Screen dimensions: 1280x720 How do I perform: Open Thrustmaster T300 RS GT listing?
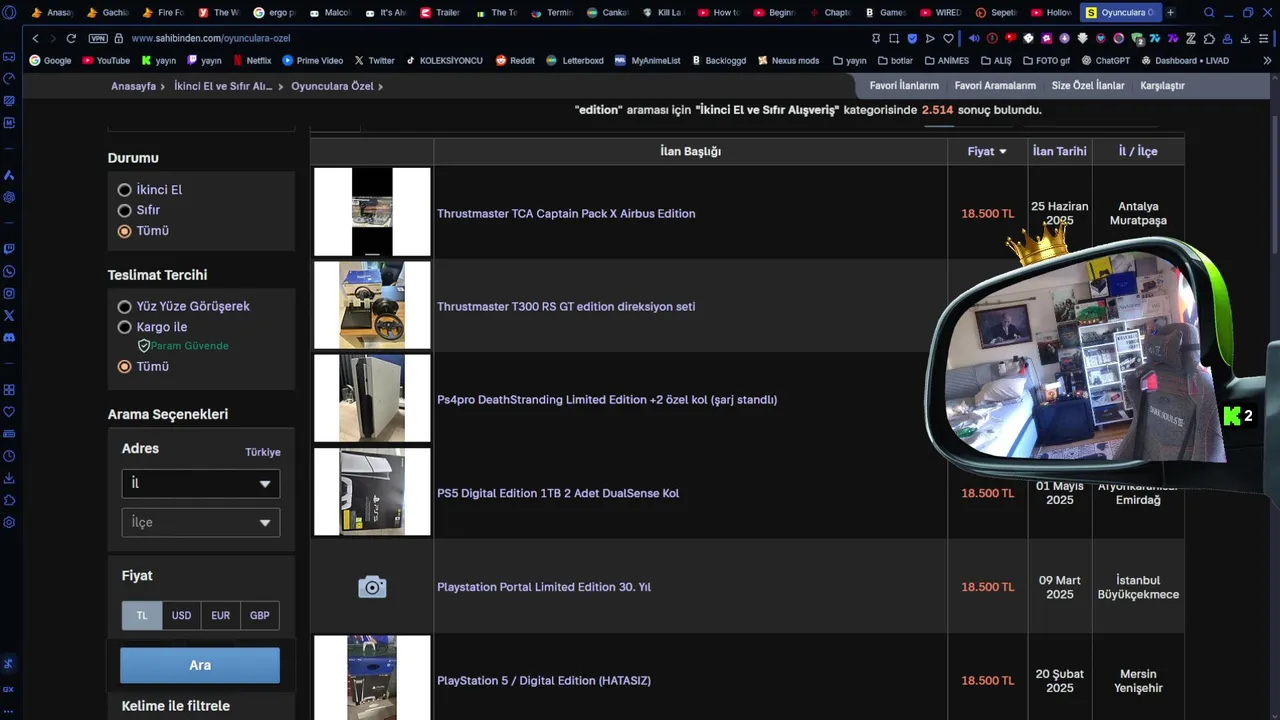(566, 307)
